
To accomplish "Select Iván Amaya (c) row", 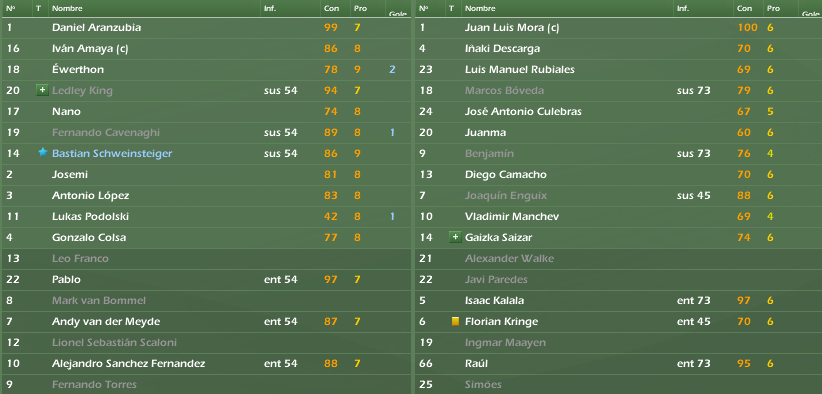I will (x=206, y=49).
